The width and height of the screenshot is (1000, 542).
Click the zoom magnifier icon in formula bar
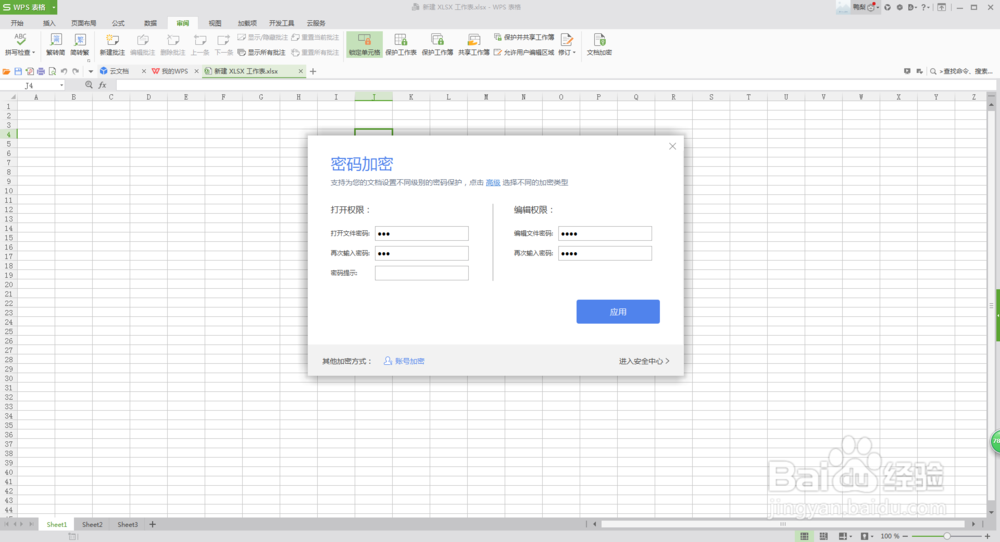(x=89, y=85)
